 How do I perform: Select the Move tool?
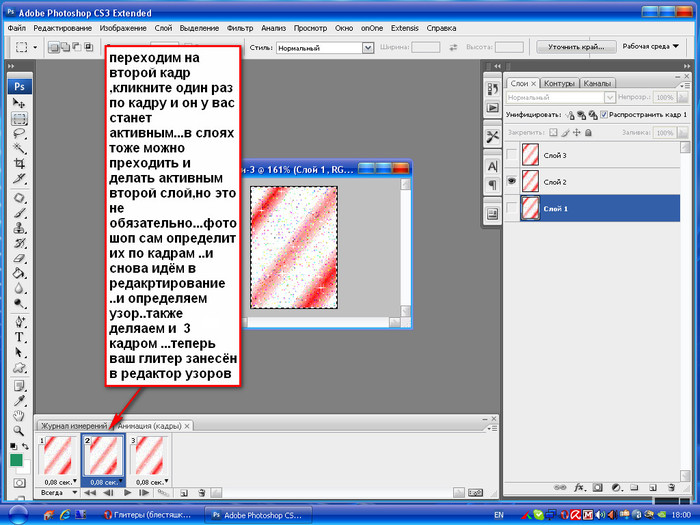pos(19,103)
